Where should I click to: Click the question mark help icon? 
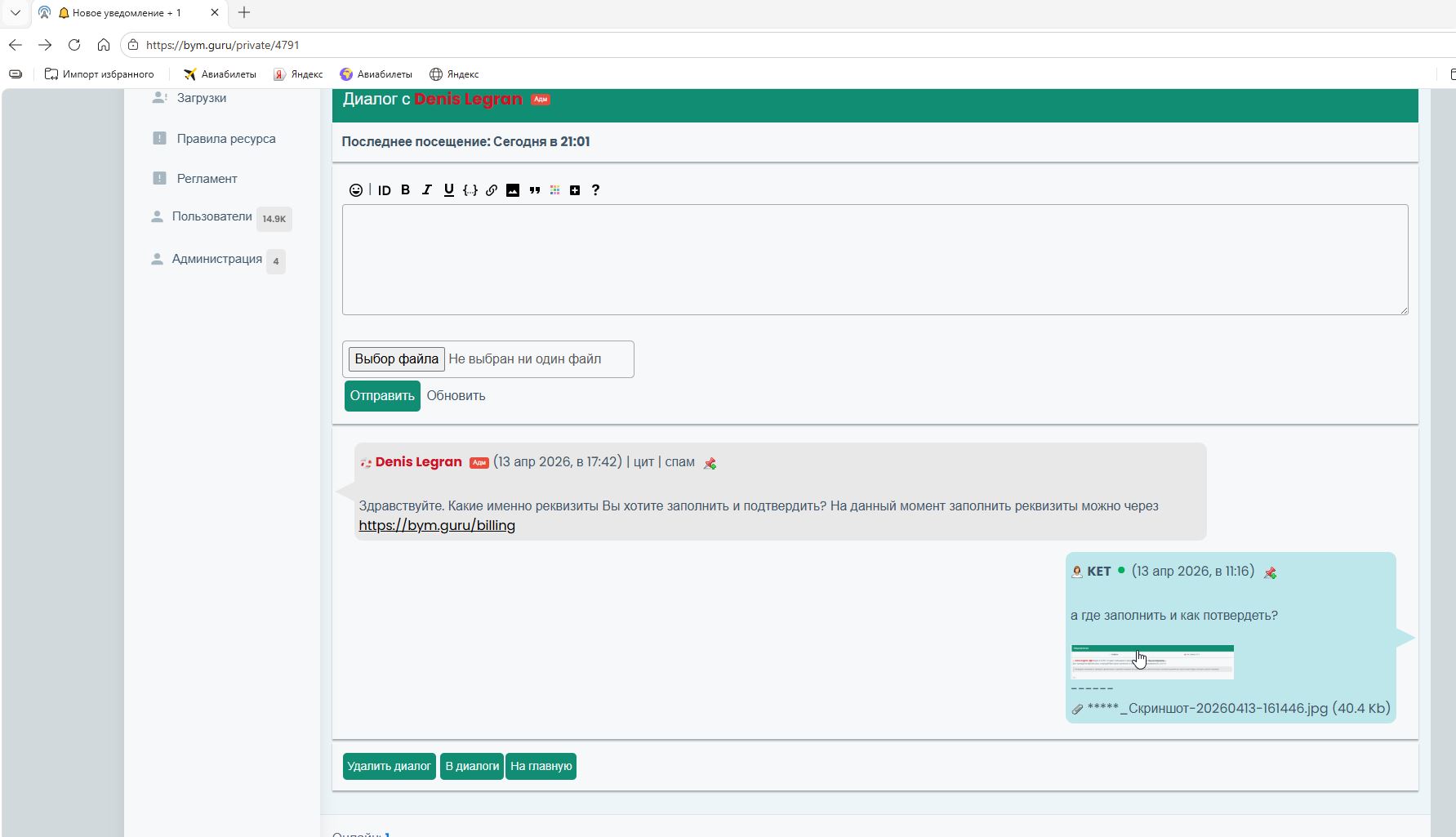click(x=595, y=190)
